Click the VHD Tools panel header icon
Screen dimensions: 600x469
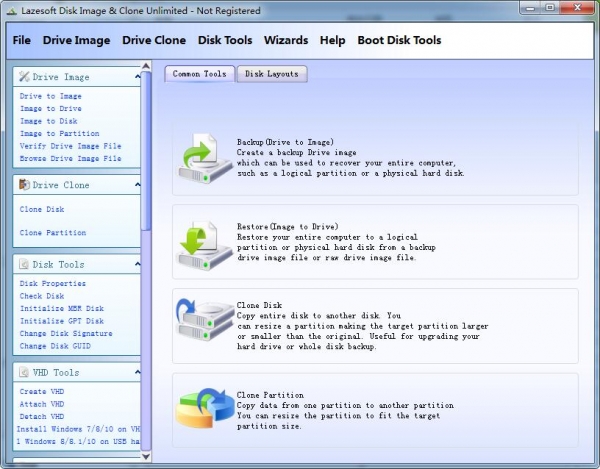(25, 373)
